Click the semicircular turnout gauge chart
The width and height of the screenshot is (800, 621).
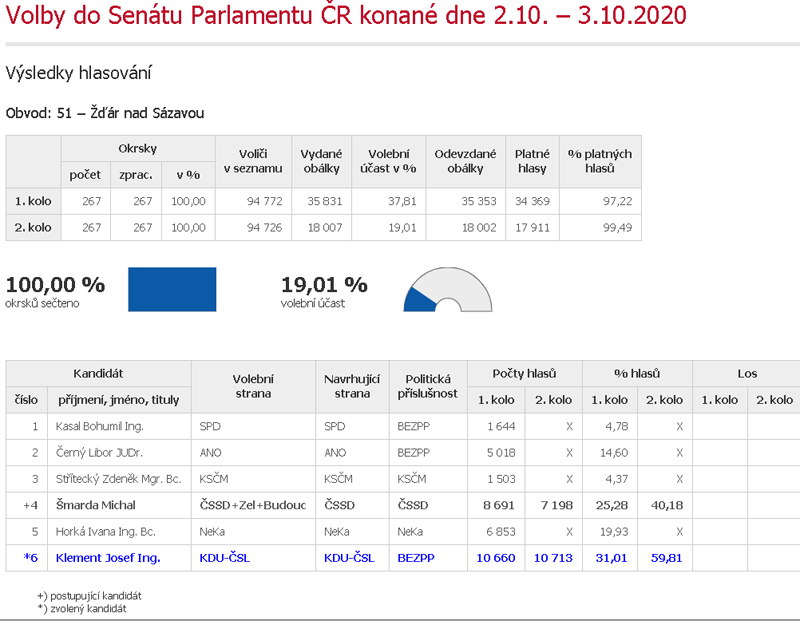point(448,289)
